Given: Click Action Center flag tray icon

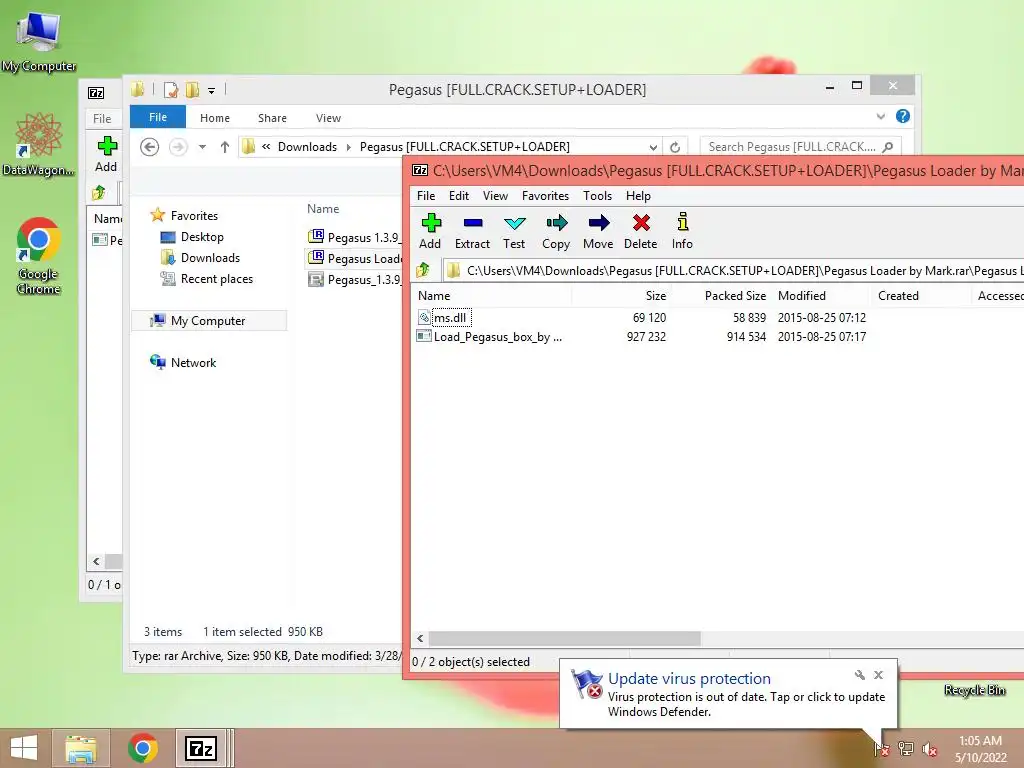Looking at the screenshot, I should pyautogui.click(x=882, y=749).
